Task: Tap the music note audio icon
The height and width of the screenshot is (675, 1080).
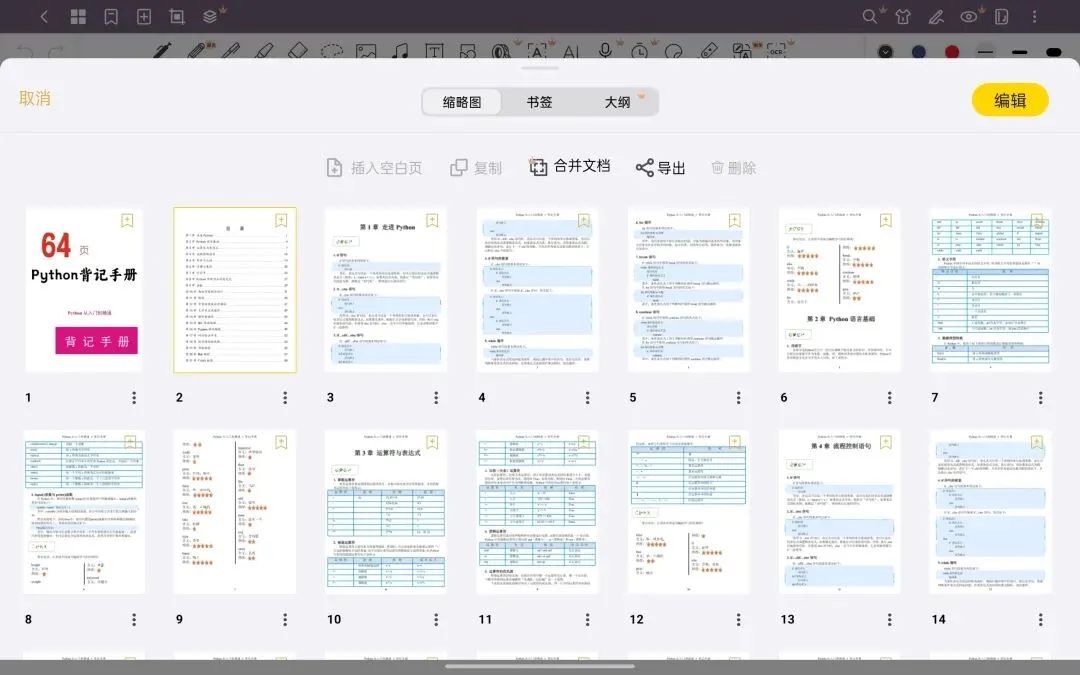Action: 399,51
